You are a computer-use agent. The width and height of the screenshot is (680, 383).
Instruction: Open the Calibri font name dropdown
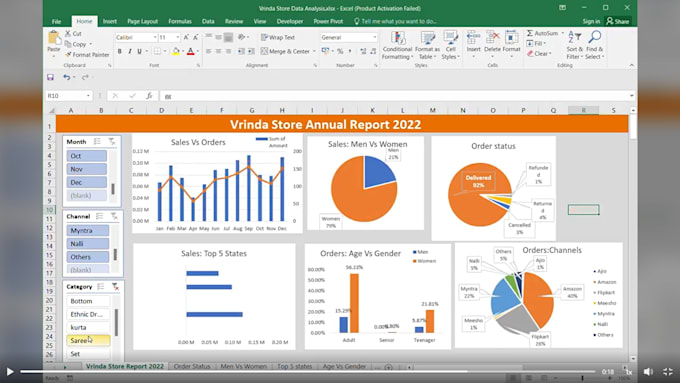(x=155, y=38)
